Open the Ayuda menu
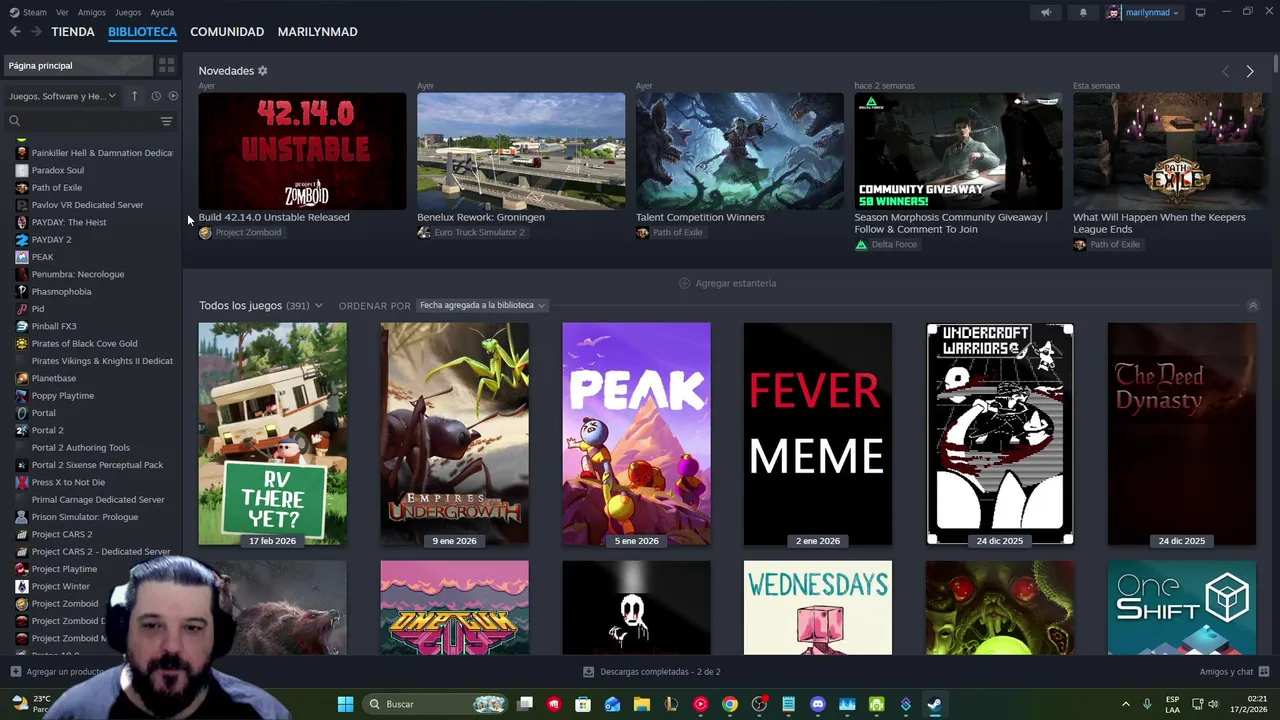Screen dimensions: 1280x720 tap(162, 12)
